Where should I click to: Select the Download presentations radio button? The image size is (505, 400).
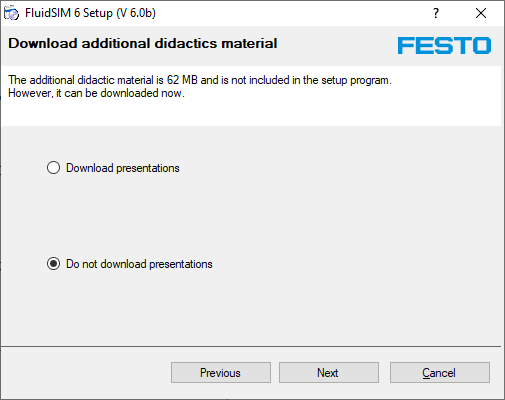pos(53,168)
